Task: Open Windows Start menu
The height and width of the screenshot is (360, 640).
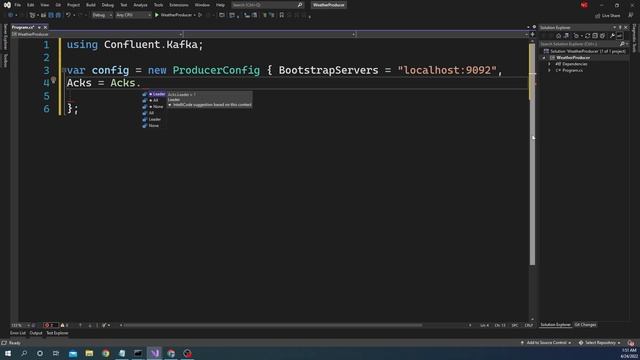Action: click(8, 353)
